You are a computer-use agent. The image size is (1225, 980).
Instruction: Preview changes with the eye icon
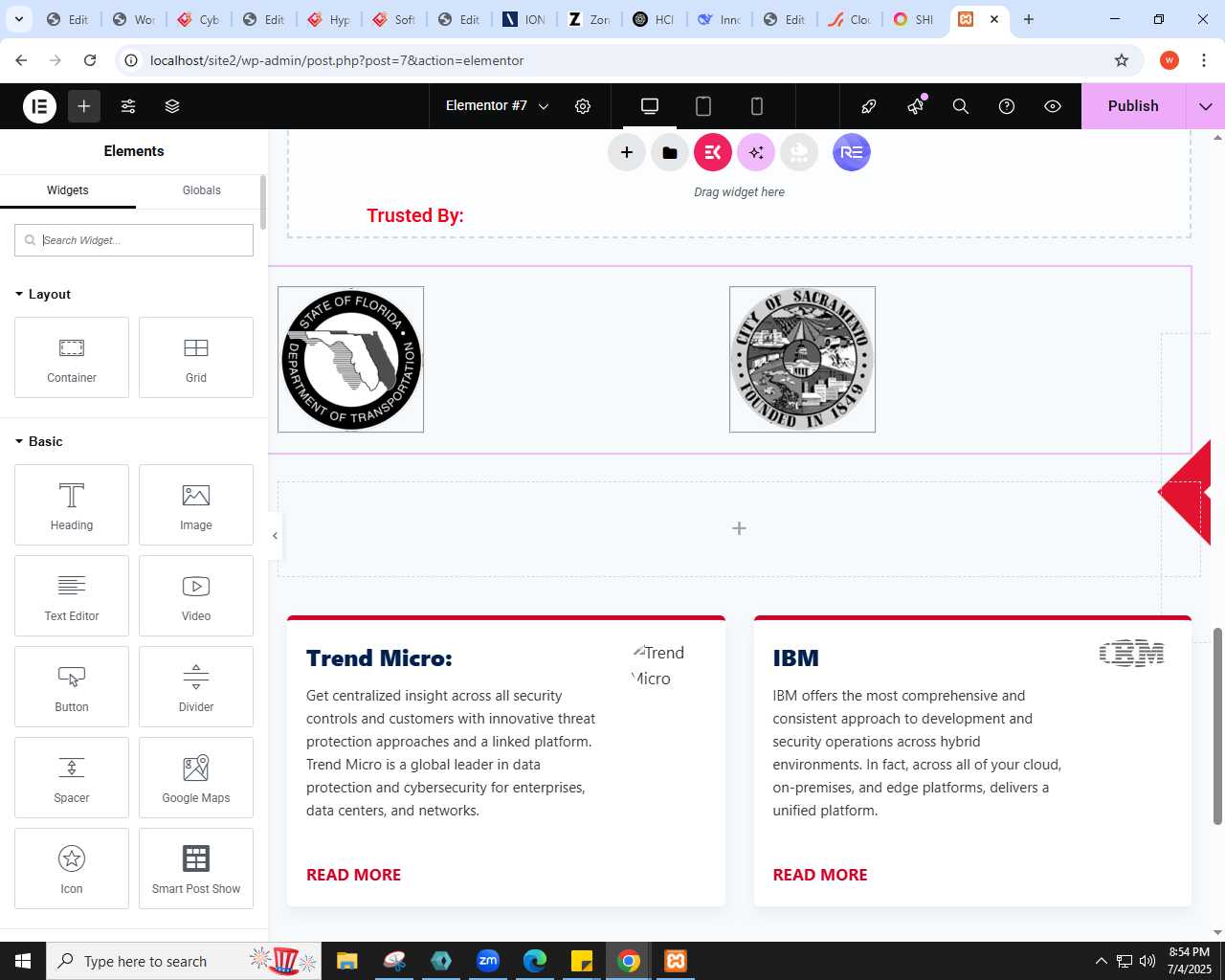[1053, 106]
